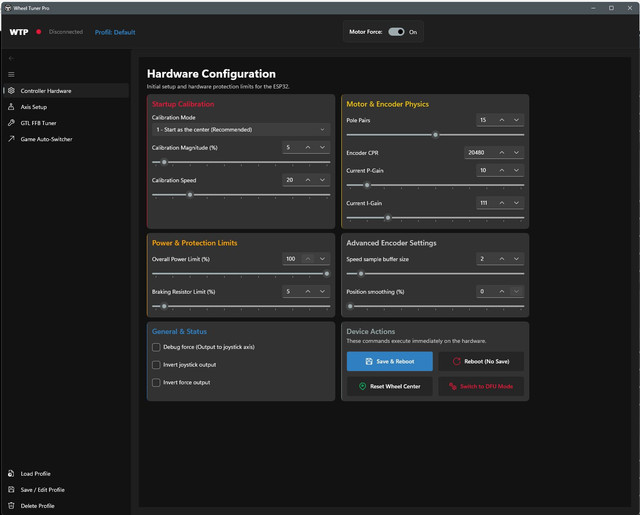640x515 pixels.
Task: Increase Calibration Speed with up arrow
Action: pyautogui.click(x=308, y=180)
